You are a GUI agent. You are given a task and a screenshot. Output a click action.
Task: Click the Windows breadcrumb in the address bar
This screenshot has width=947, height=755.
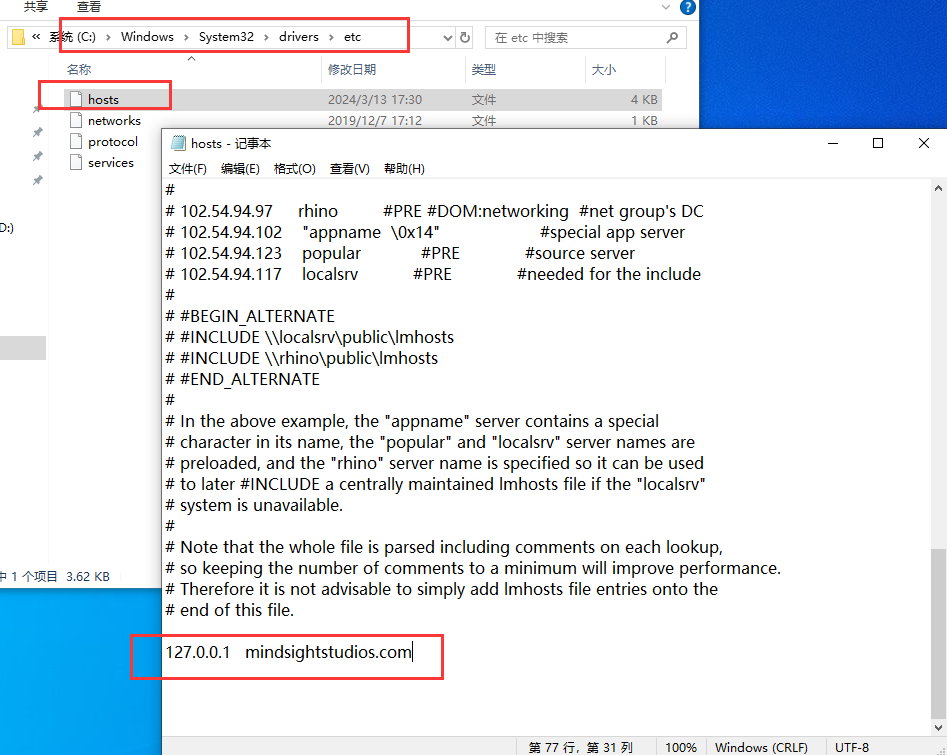pyautogui.click(x=147, y=37)
